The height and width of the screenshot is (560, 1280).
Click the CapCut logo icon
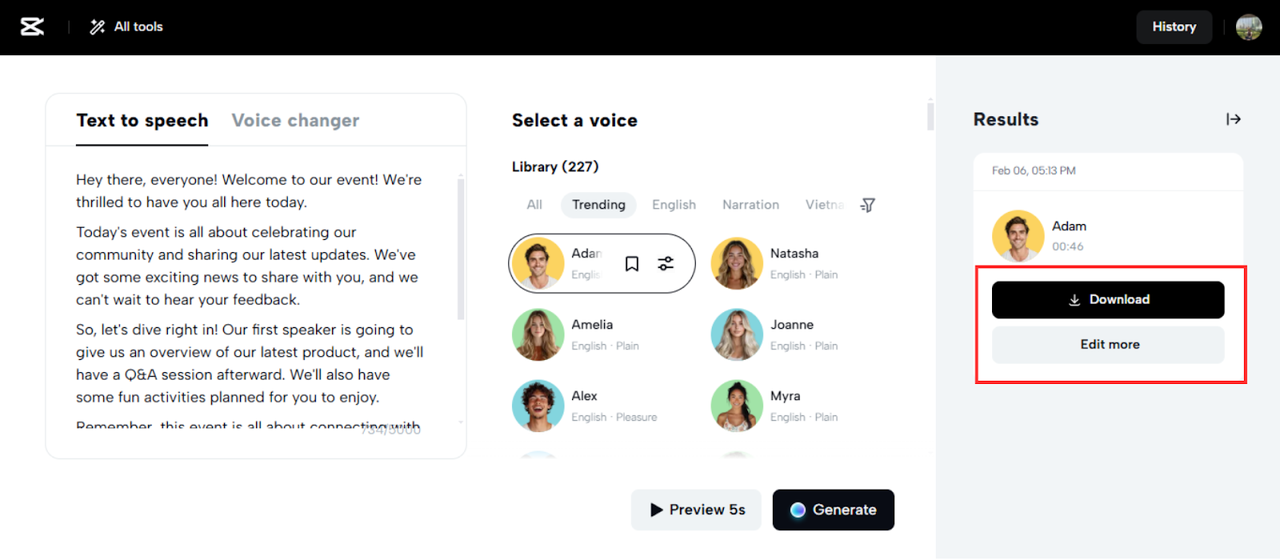click(32, 27)
